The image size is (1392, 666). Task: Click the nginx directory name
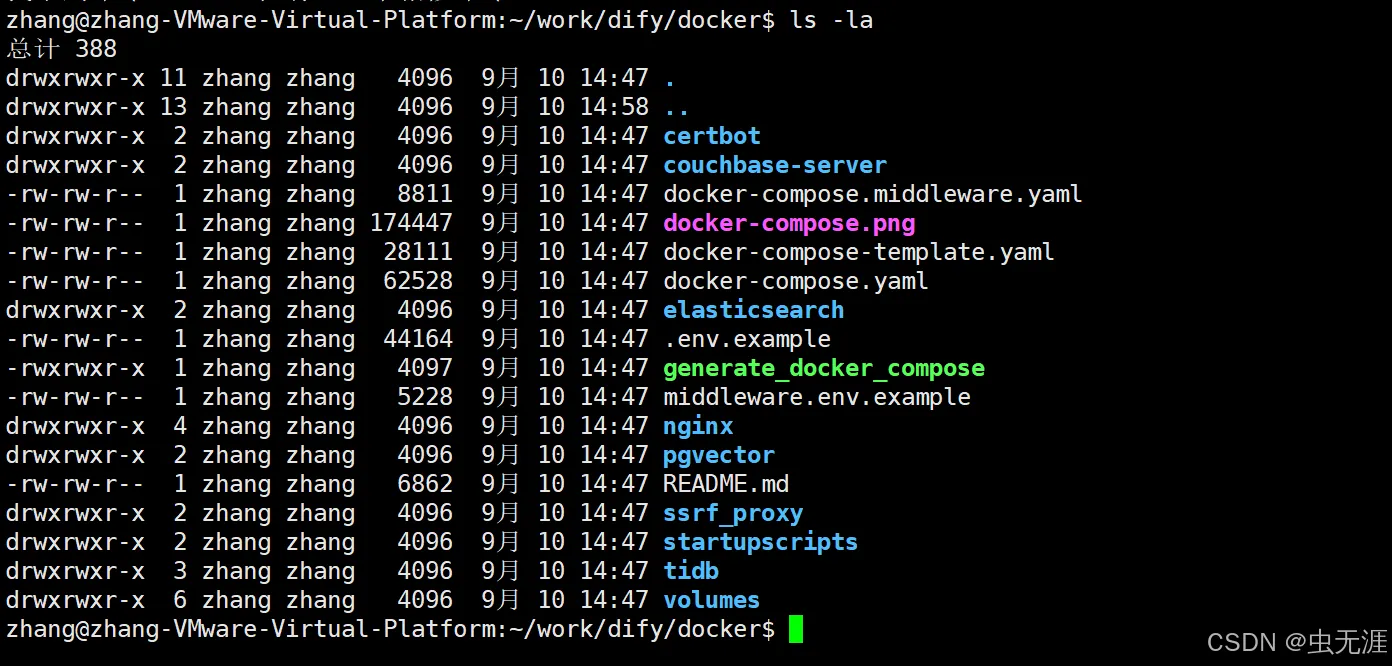coord(698,426)
